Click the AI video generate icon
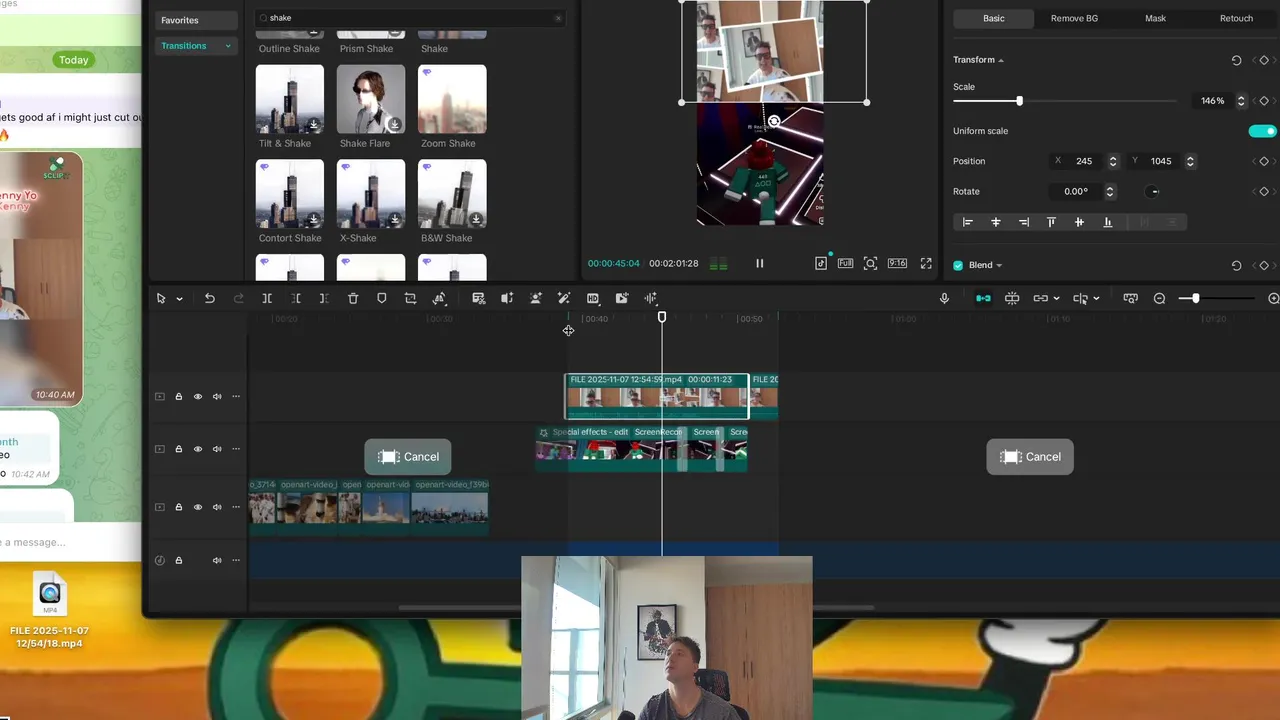The width and height of the screenshot is (1280, 720). [x=622, y=298]
